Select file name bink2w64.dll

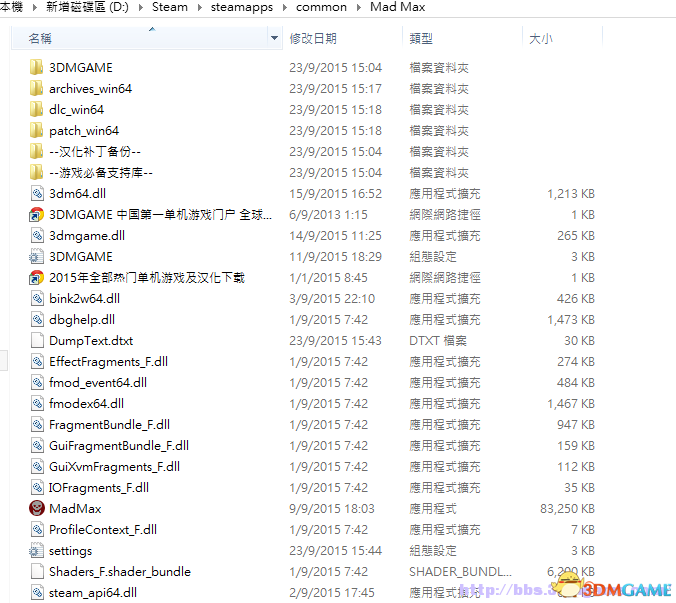(x=84, y=298)
